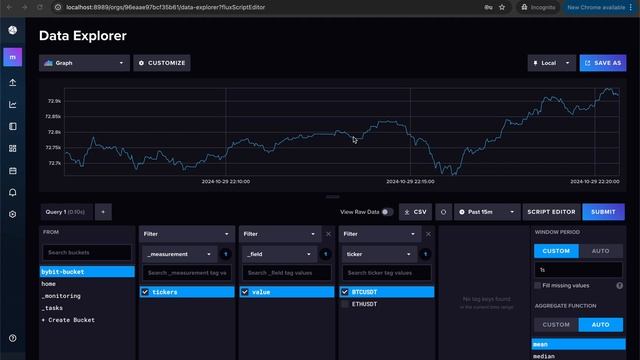The height and width of the screenshot is (360, 640).
Task: Choose mean aggregate function
Action: click(578, 344)
